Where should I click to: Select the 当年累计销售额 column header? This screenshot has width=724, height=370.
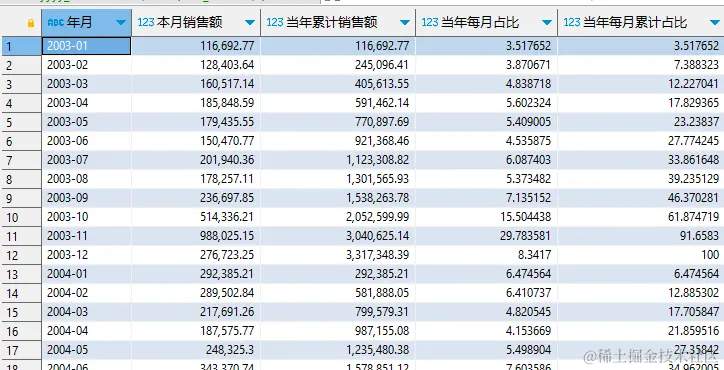[x=338, y=23]
